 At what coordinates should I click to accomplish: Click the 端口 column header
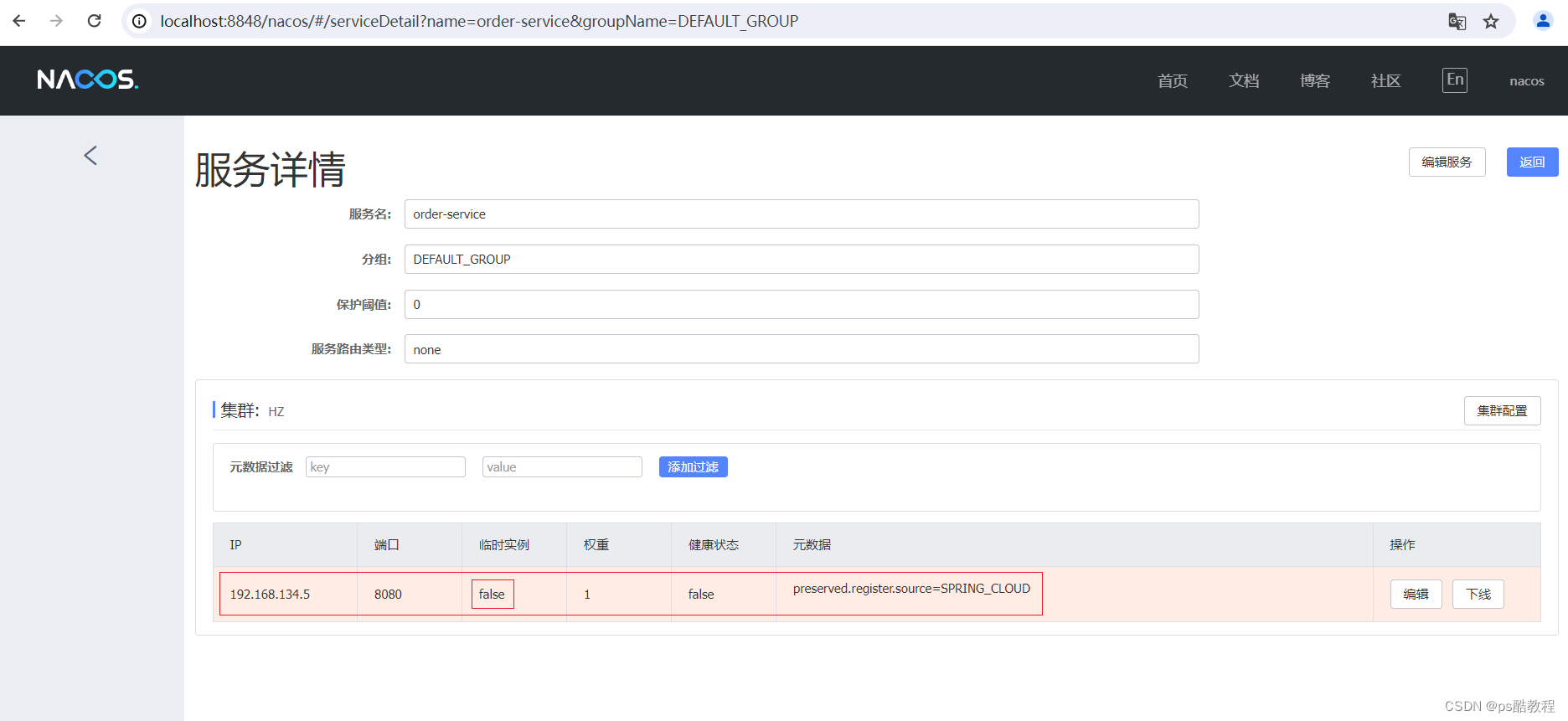point(386,545)
